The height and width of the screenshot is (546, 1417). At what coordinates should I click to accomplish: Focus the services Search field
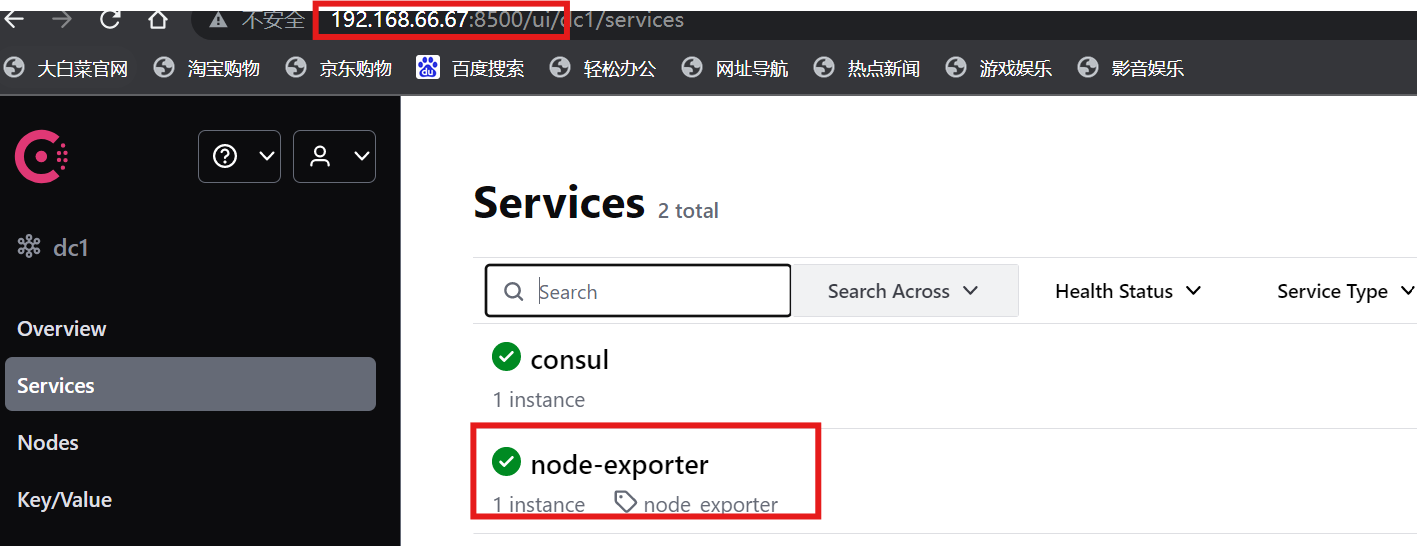(x=638, y=291)
